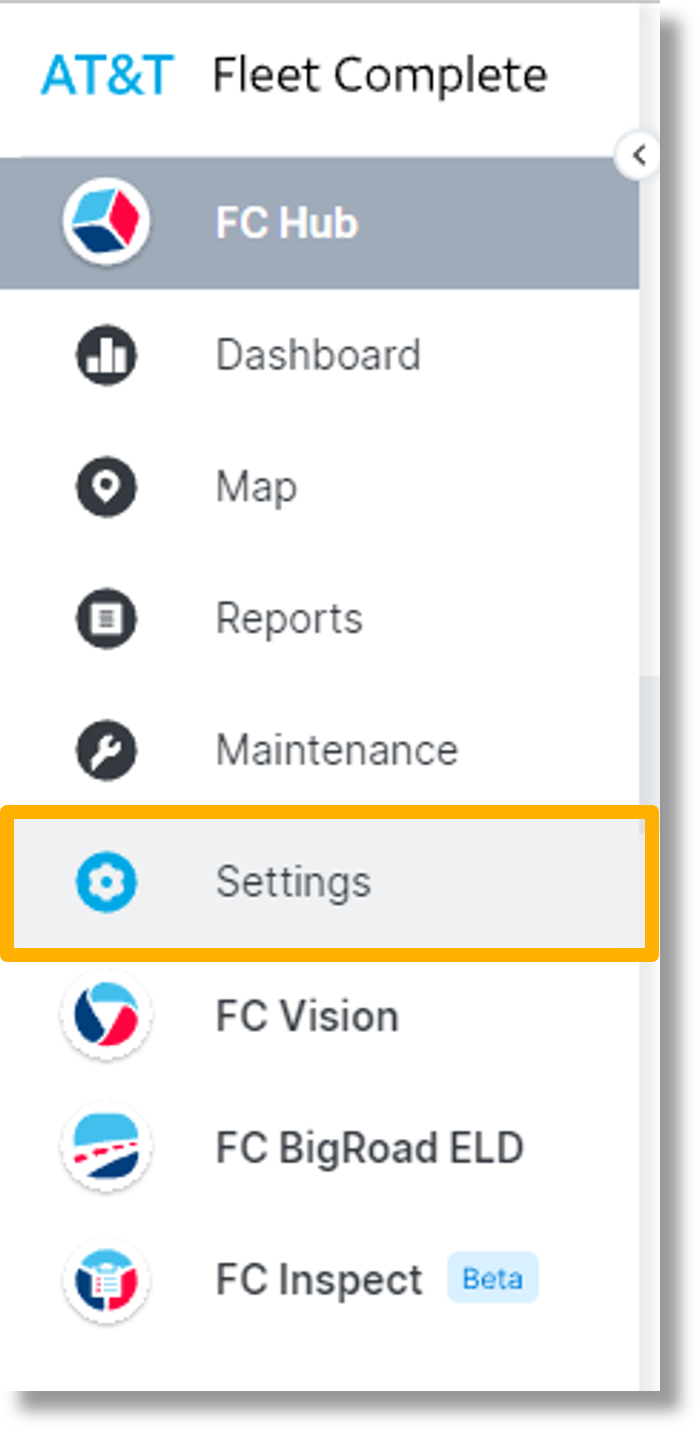Open the Settings menu item

click(292, 882)
